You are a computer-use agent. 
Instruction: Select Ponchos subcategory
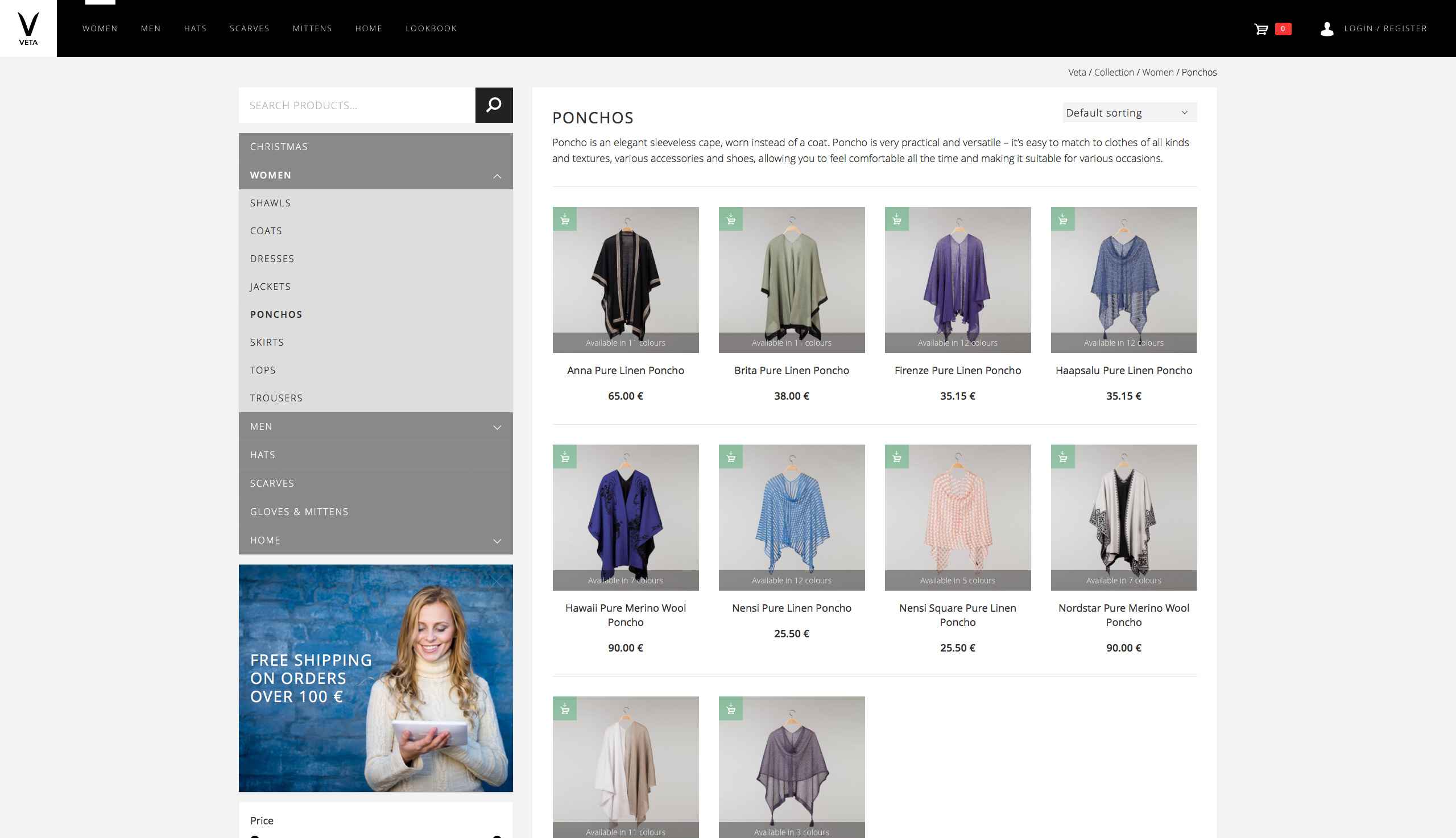tap(375, 315)
